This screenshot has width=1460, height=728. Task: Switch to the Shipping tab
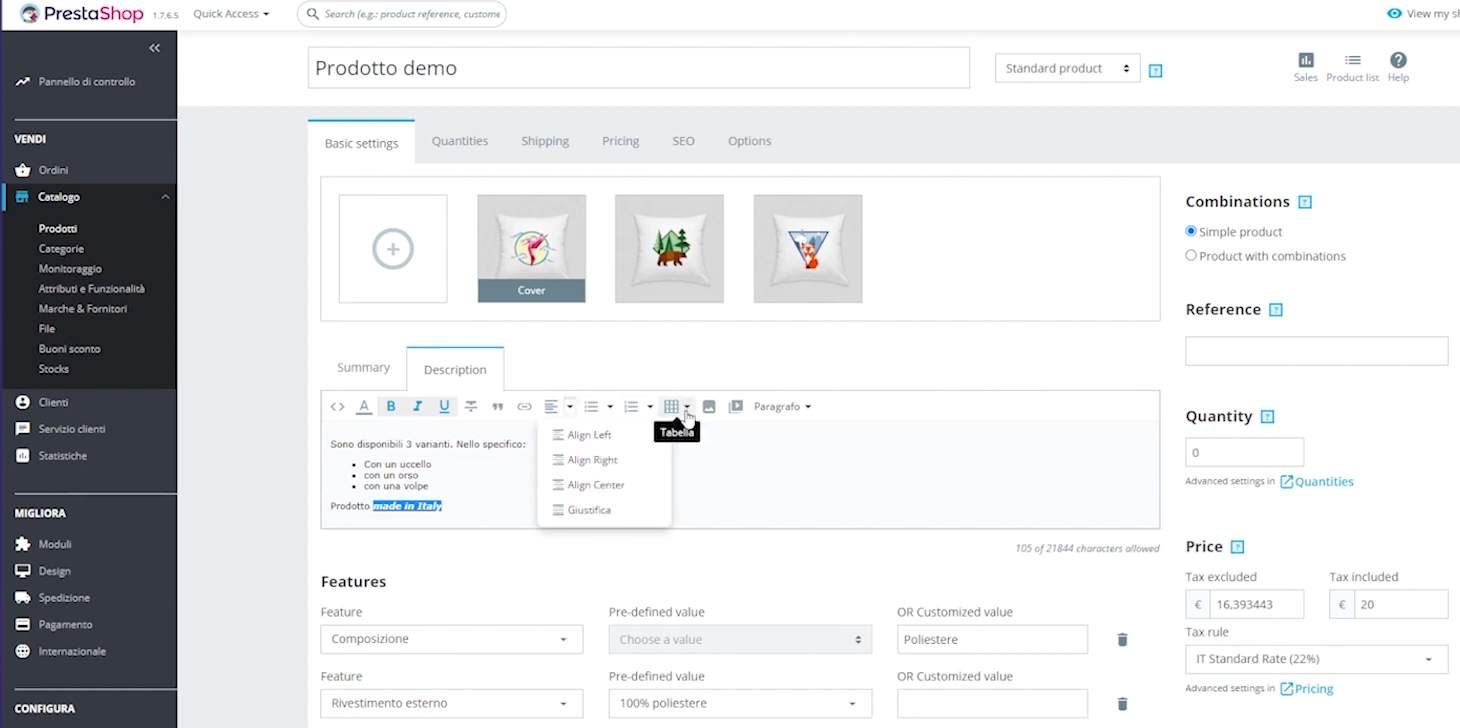(545, 141)
